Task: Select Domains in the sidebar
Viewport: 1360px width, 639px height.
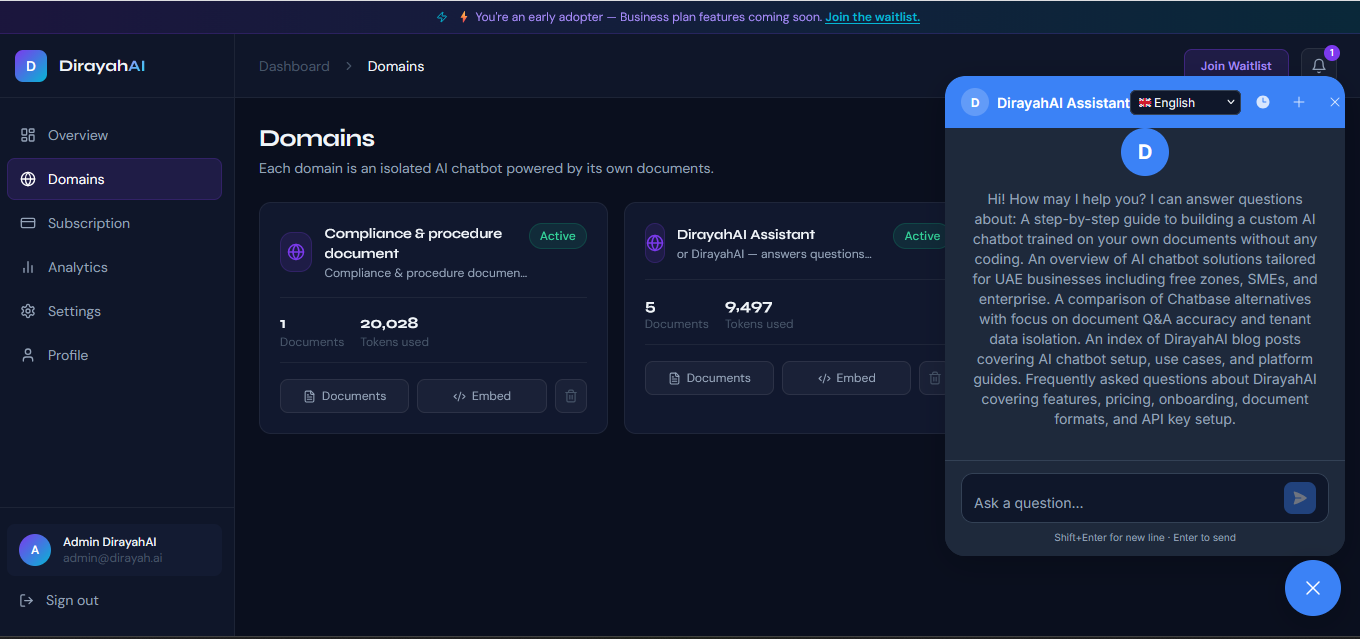Action: click(114, 179)
